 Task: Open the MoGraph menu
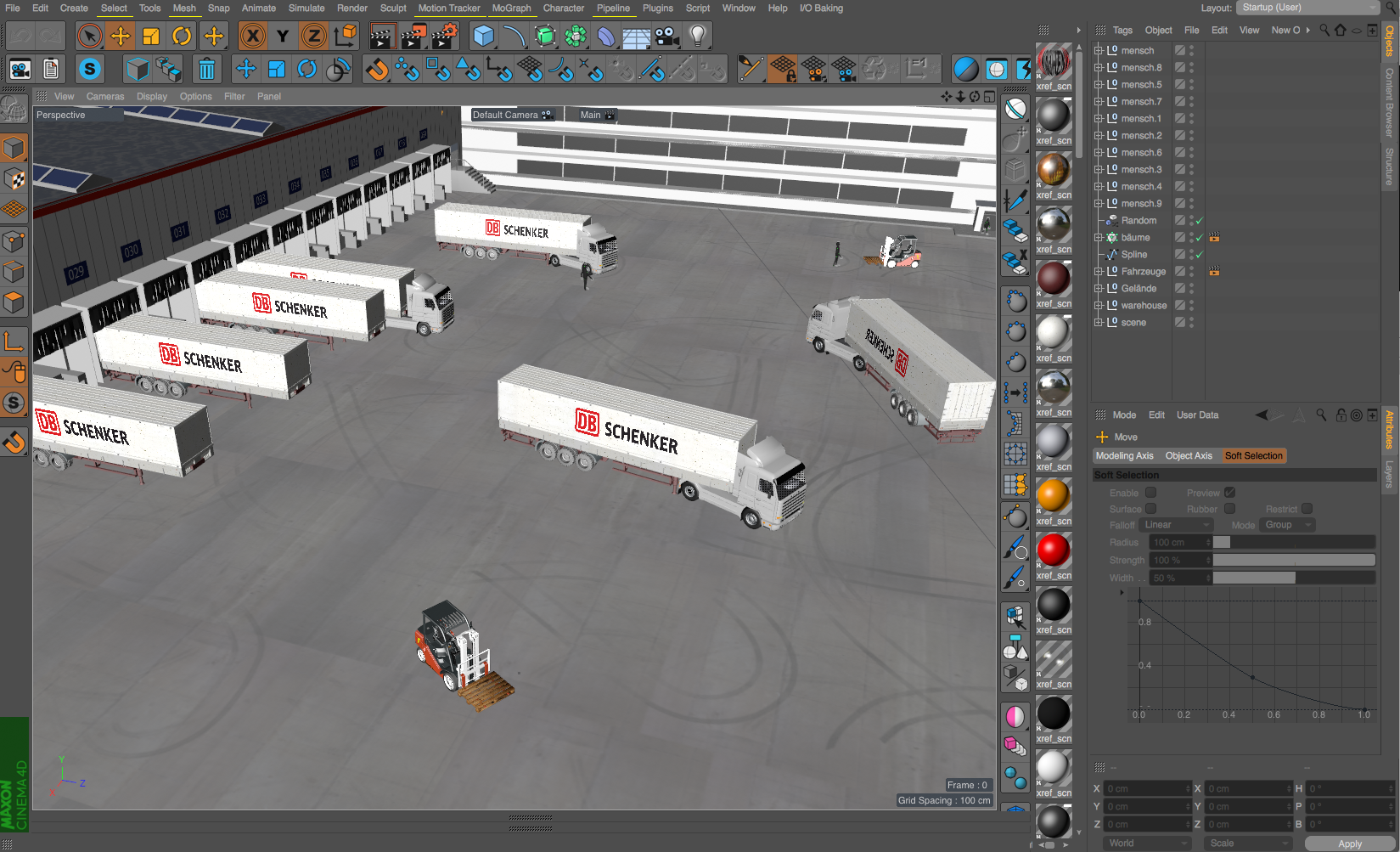[x=511, y=8]
